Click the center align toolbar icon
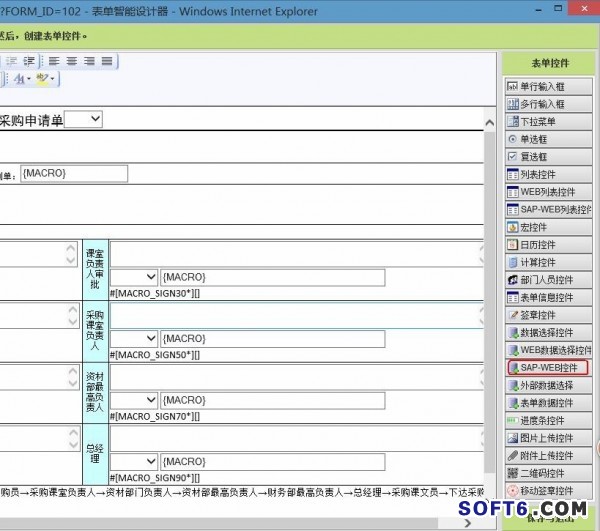600x531 pixels. coord(71,61)
